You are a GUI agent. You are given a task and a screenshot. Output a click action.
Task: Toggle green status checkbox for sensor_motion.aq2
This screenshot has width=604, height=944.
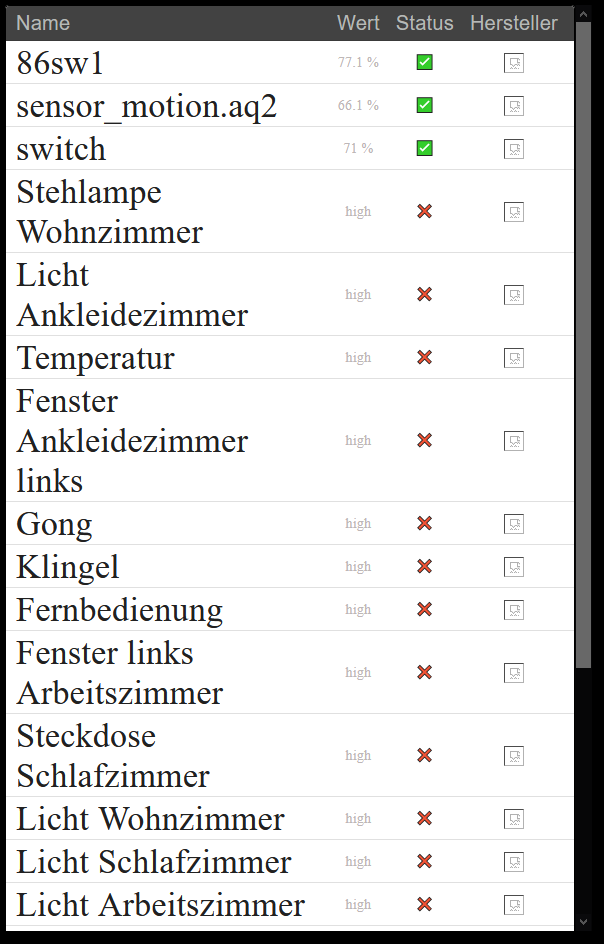point(425,105)
